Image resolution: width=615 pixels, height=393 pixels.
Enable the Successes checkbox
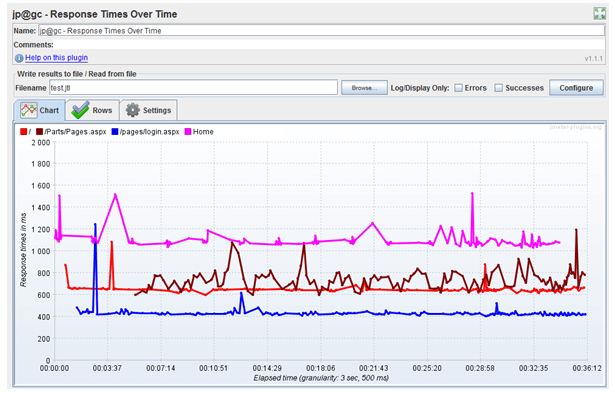(499, 88)
